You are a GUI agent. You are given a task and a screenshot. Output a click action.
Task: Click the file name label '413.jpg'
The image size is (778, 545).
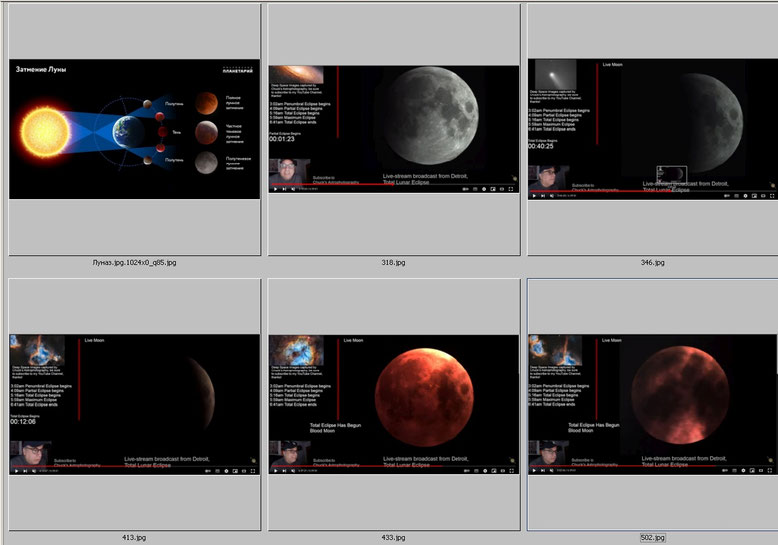point(134,538)
